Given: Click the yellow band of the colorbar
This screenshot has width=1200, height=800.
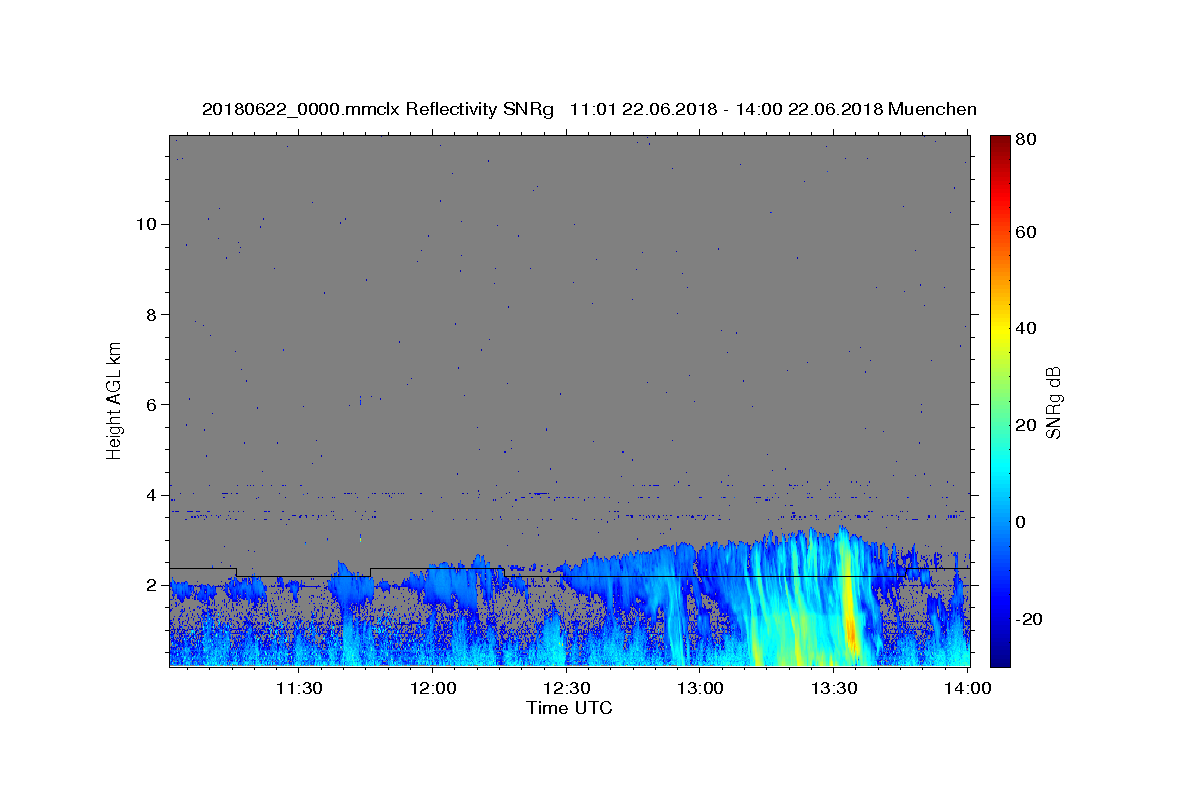Looking at the screenshot, I should point(1000,330).
